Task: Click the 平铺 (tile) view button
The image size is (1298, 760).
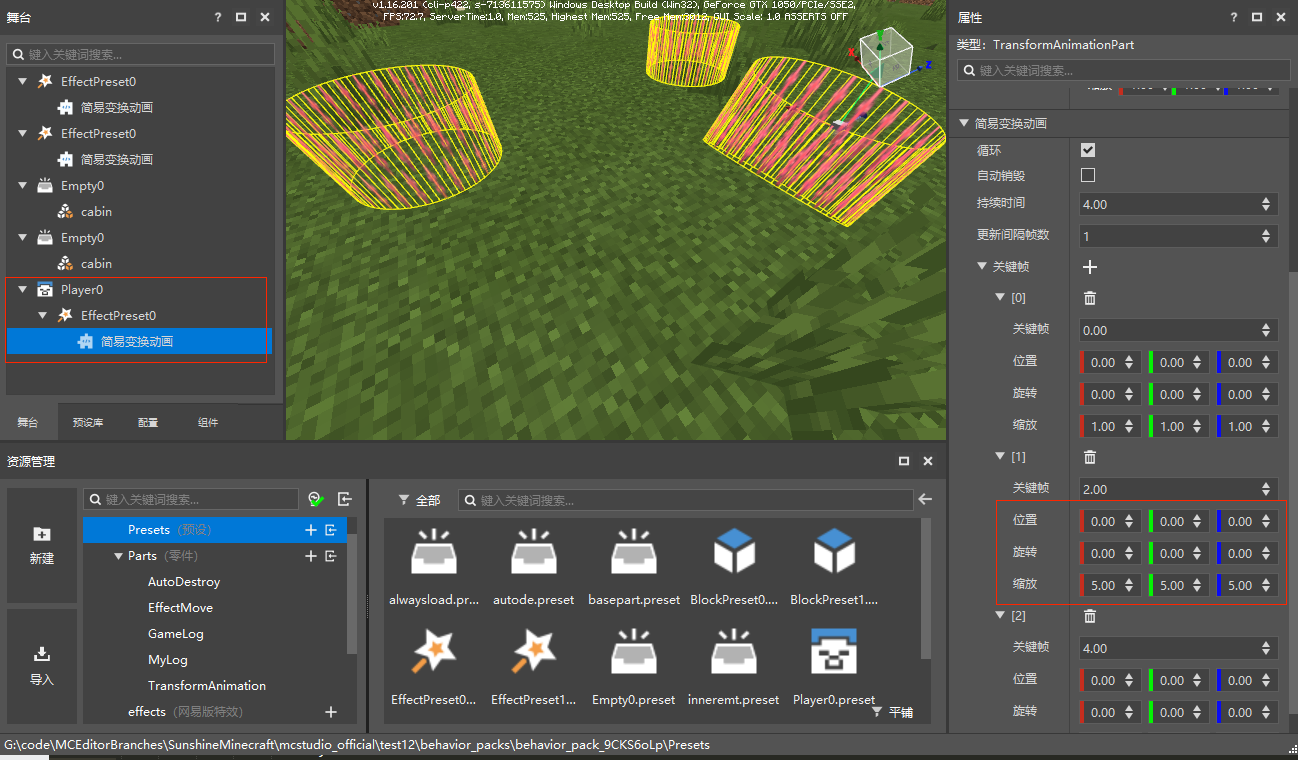Action: 892,712
